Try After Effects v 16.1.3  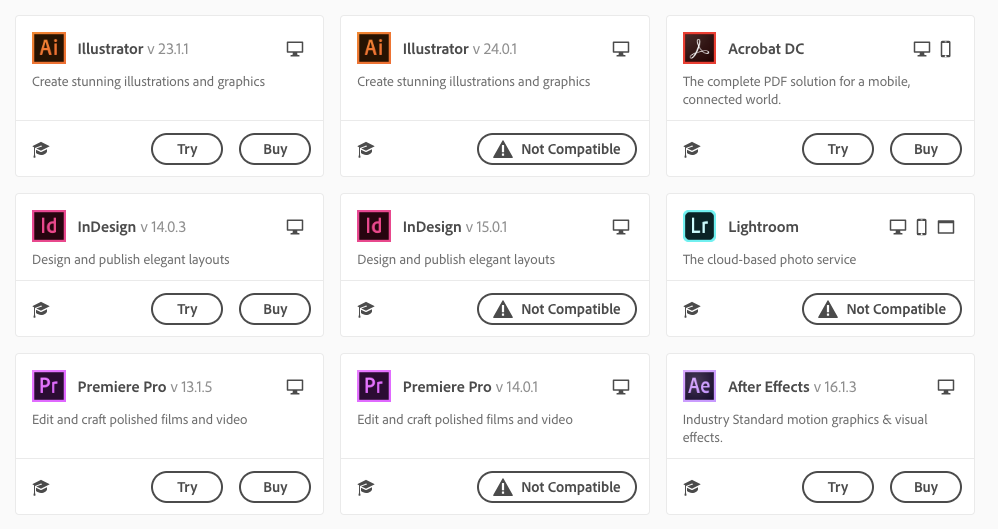(838, 487)
